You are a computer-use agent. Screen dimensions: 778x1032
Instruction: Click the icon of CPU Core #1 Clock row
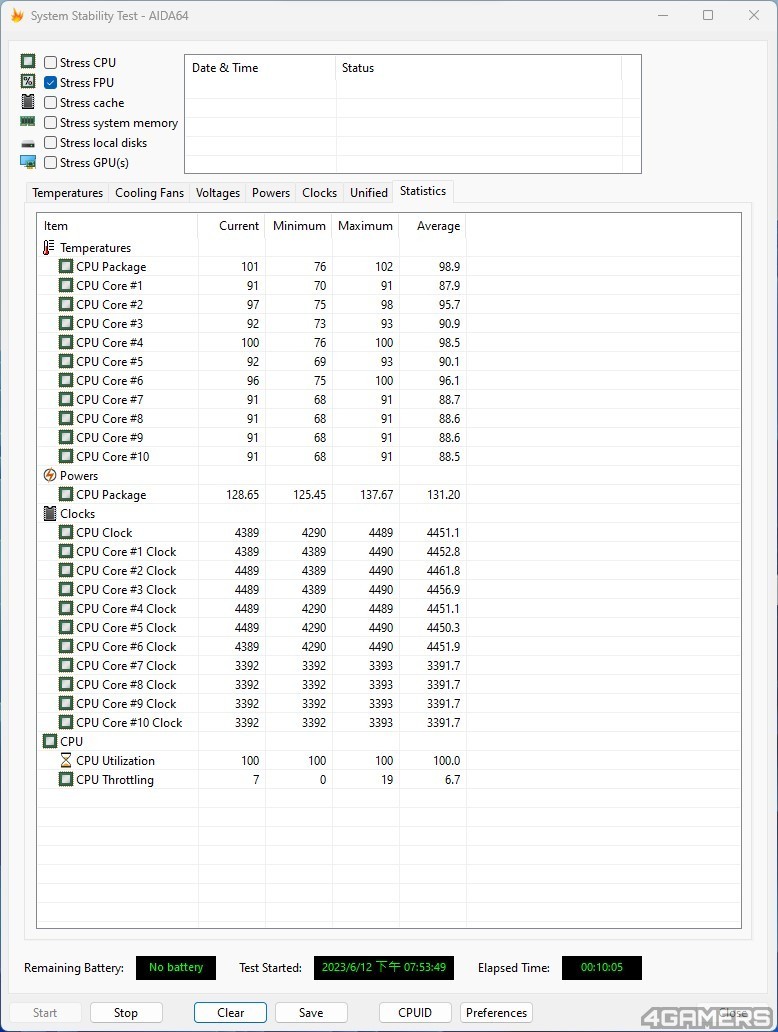[66, 551]
